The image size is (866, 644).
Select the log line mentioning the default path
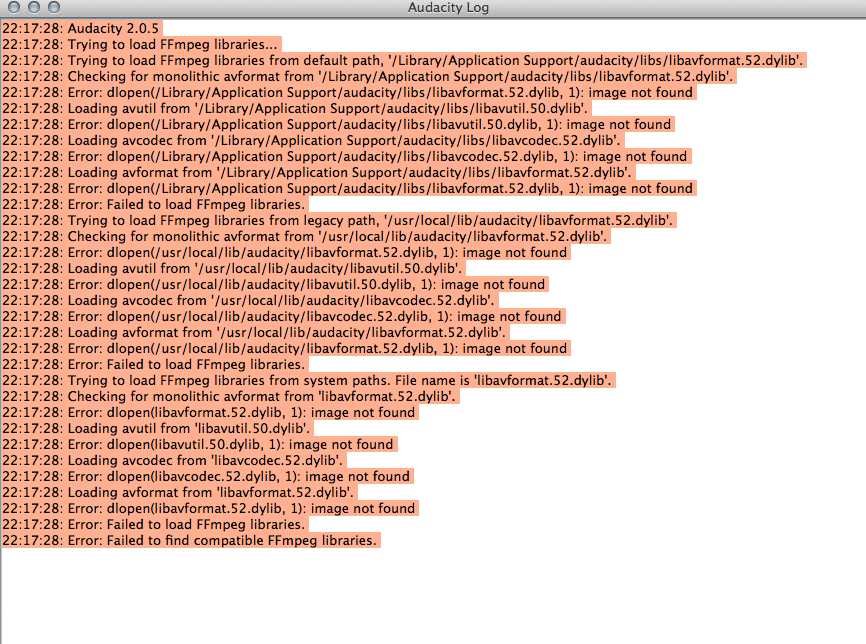[x=300, y=60]
